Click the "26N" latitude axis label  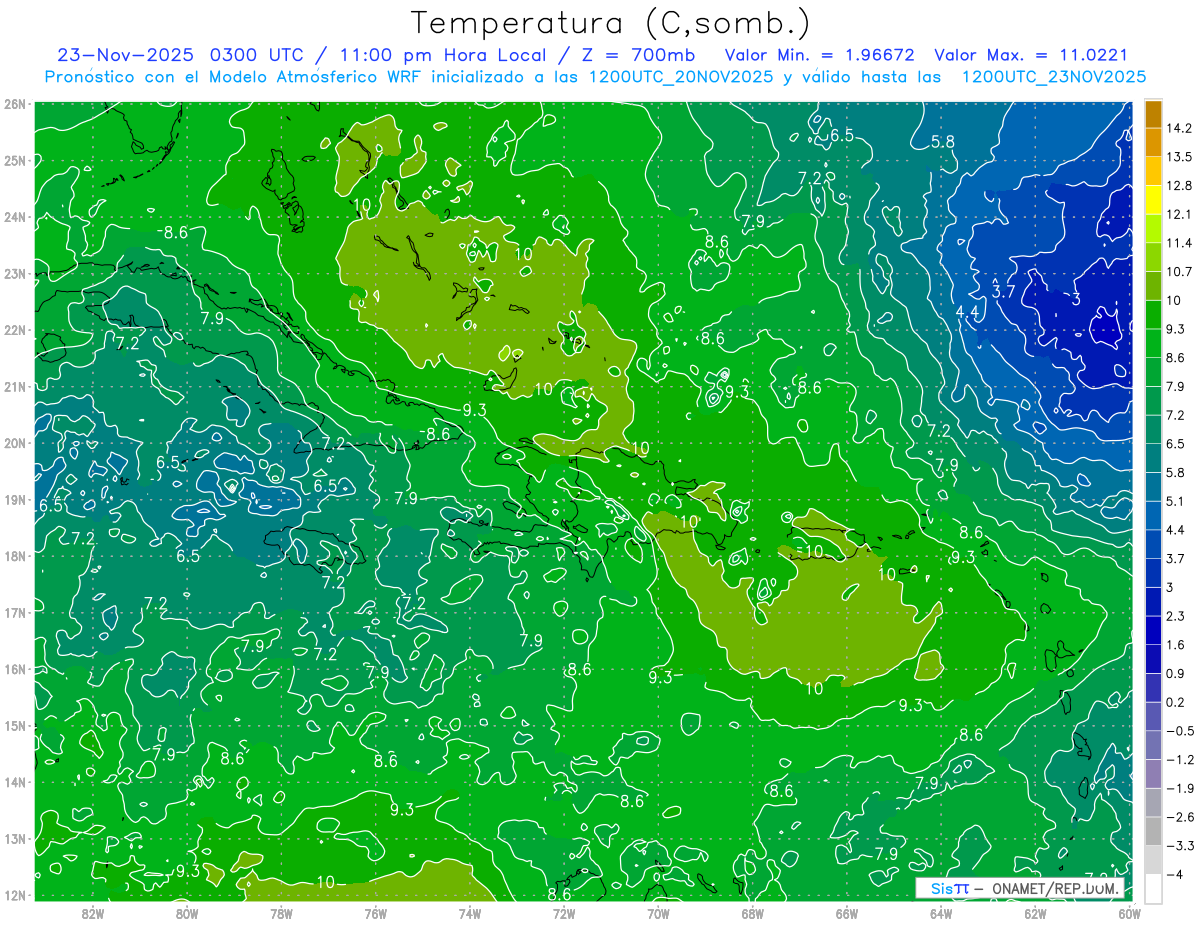15,104
